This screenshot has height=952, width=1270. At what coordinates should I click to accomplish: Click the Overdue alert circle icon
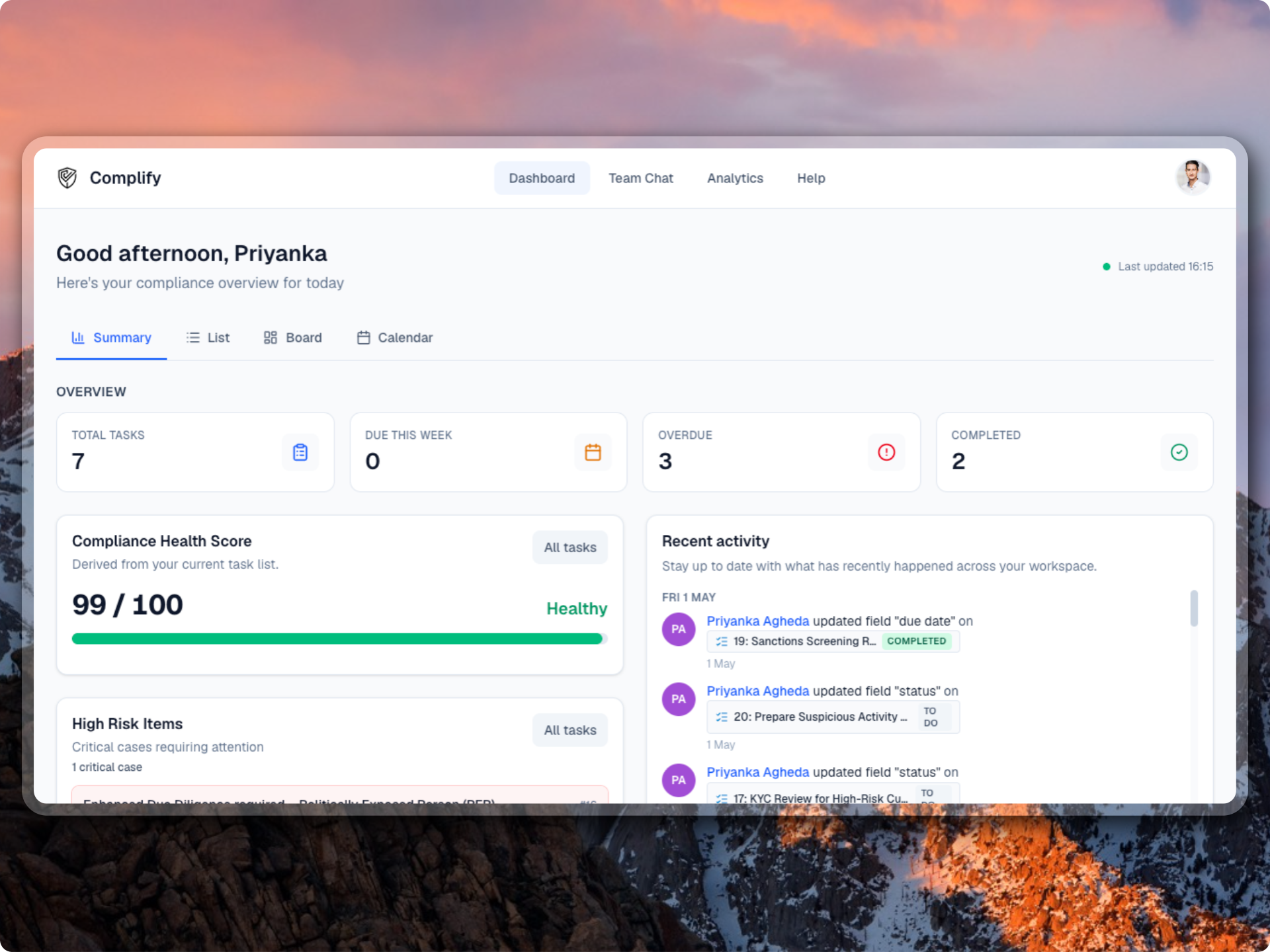[x=886, y=452]
